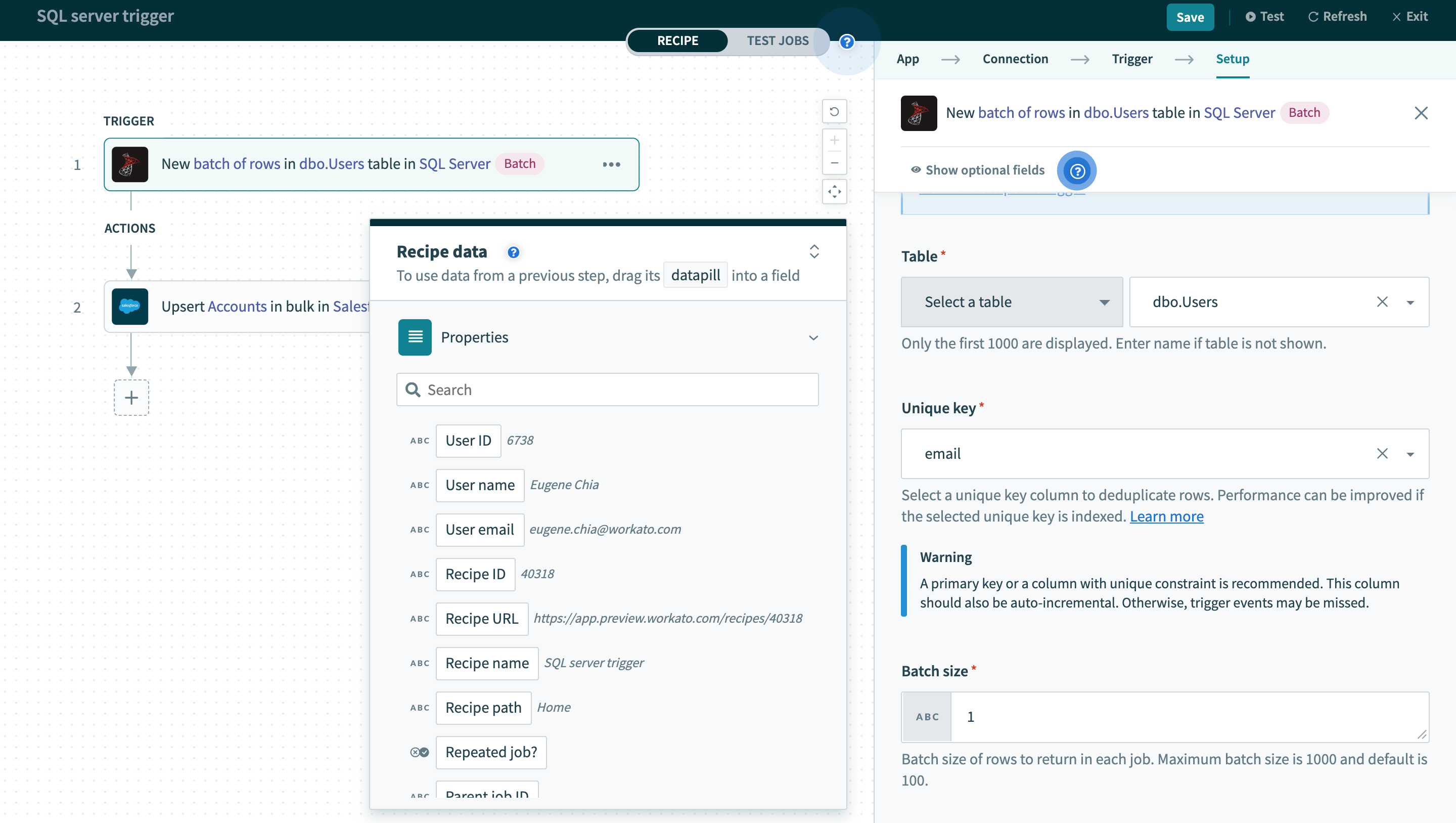Collapse the Properties section chevron
Screen dimensions: 1456x823
click(x=813, y=338)
